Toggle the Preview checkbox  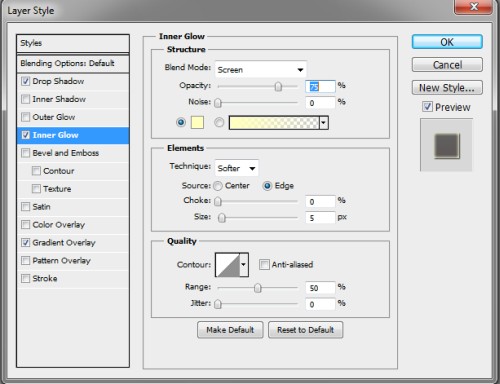tap(428, 107)
